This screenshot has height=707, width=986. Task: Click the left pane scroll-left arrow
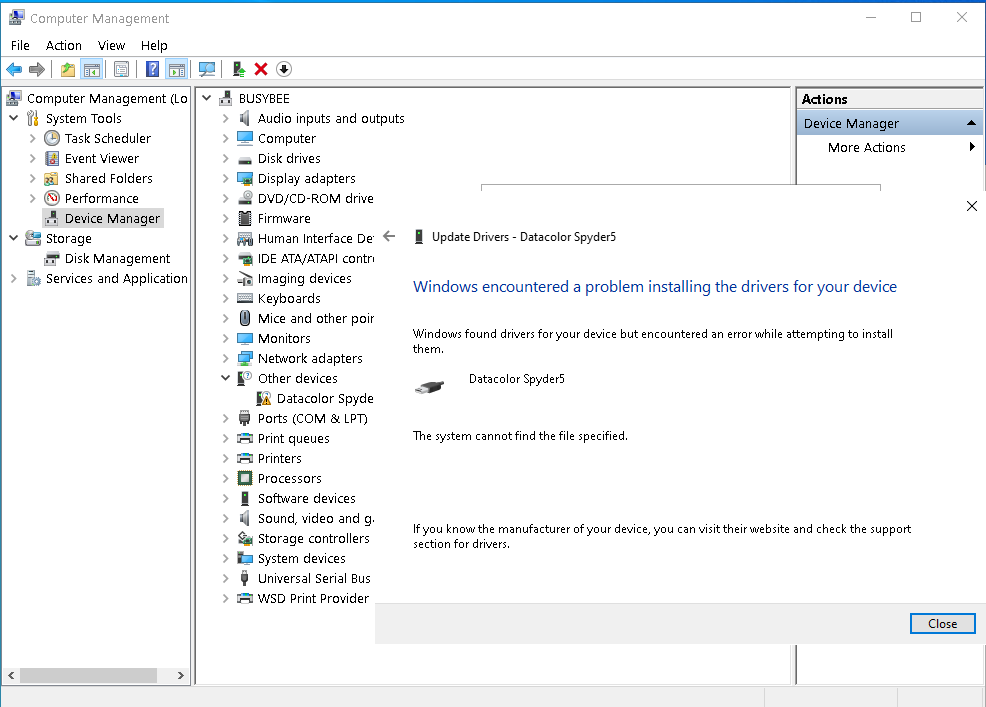tap(11, 675)
